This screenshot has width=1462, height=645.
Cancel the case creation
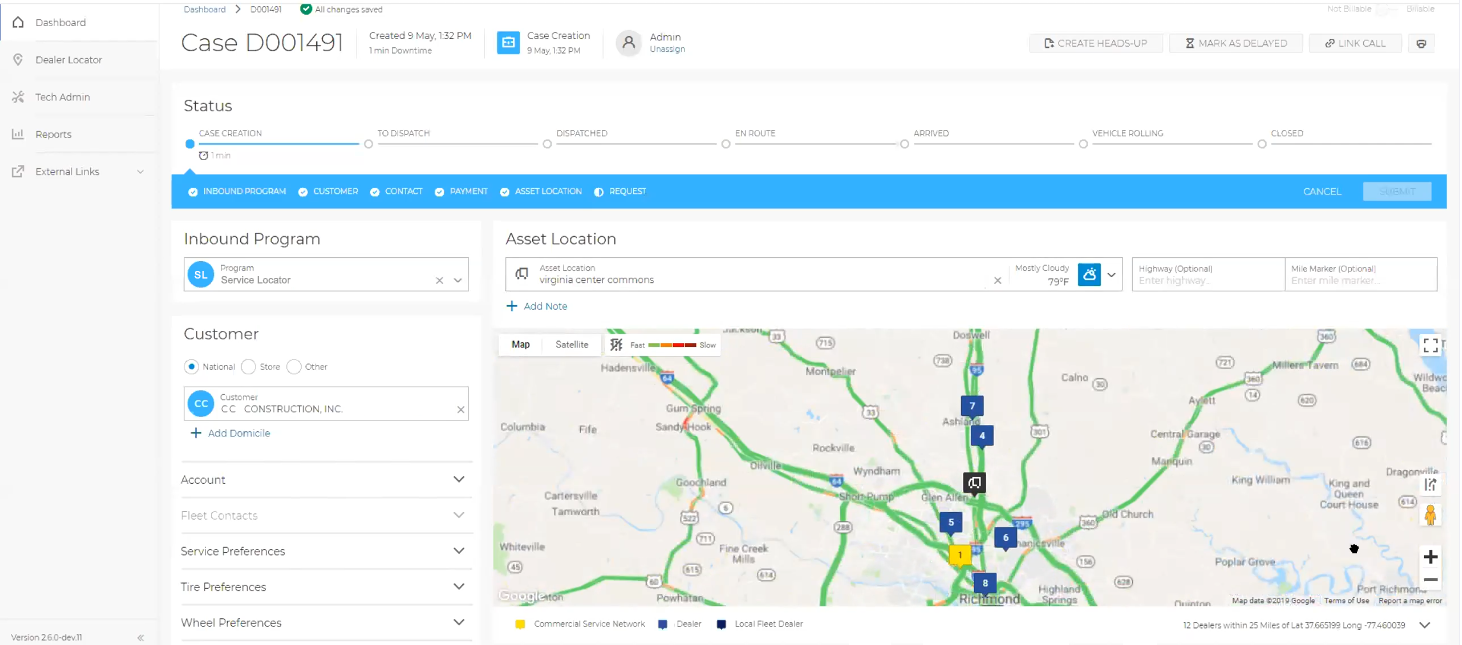pyautogui.click(x=1322, y=192)
